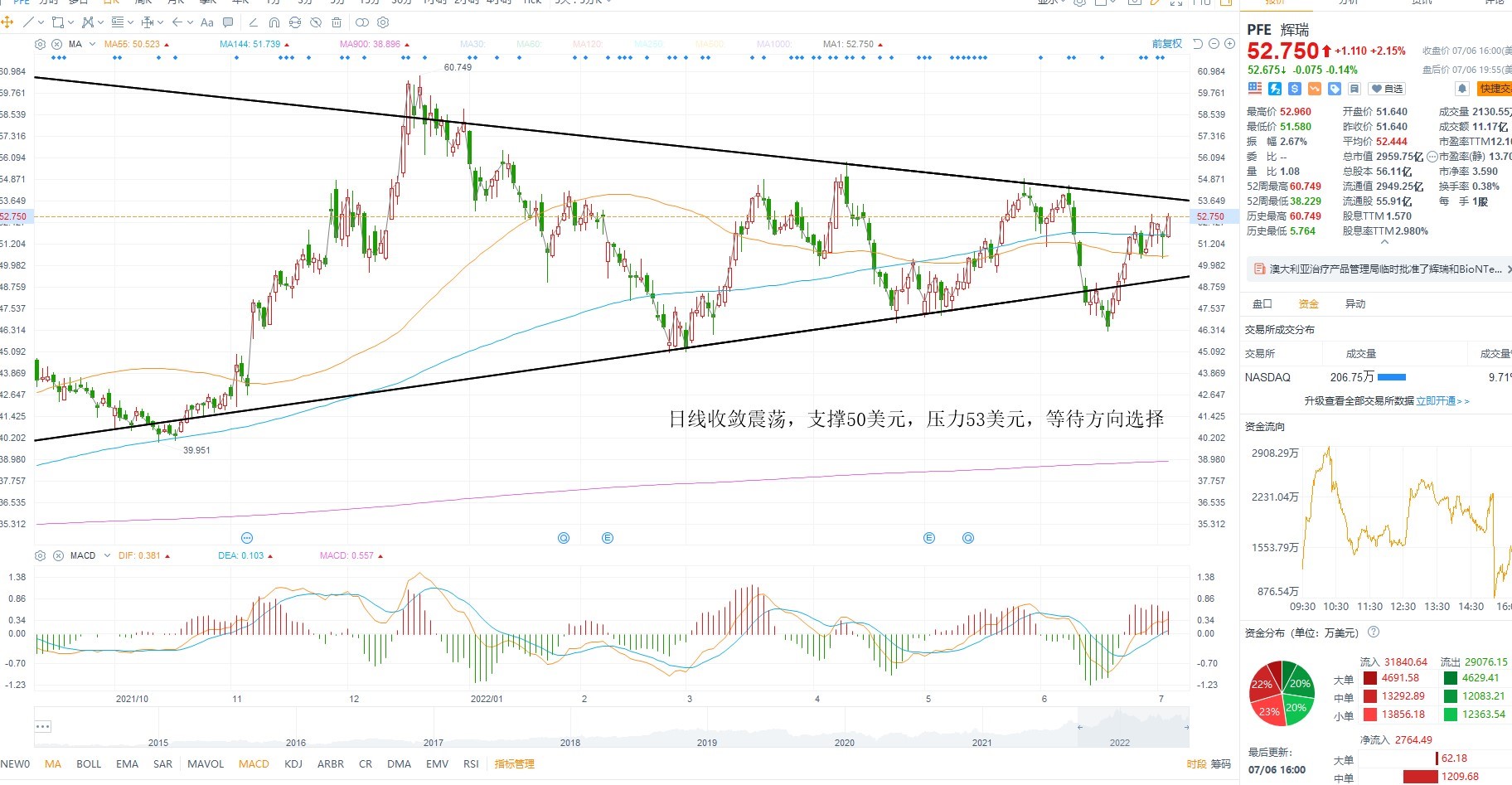Expand the MA indicator dropdown

tap(92, 44)
